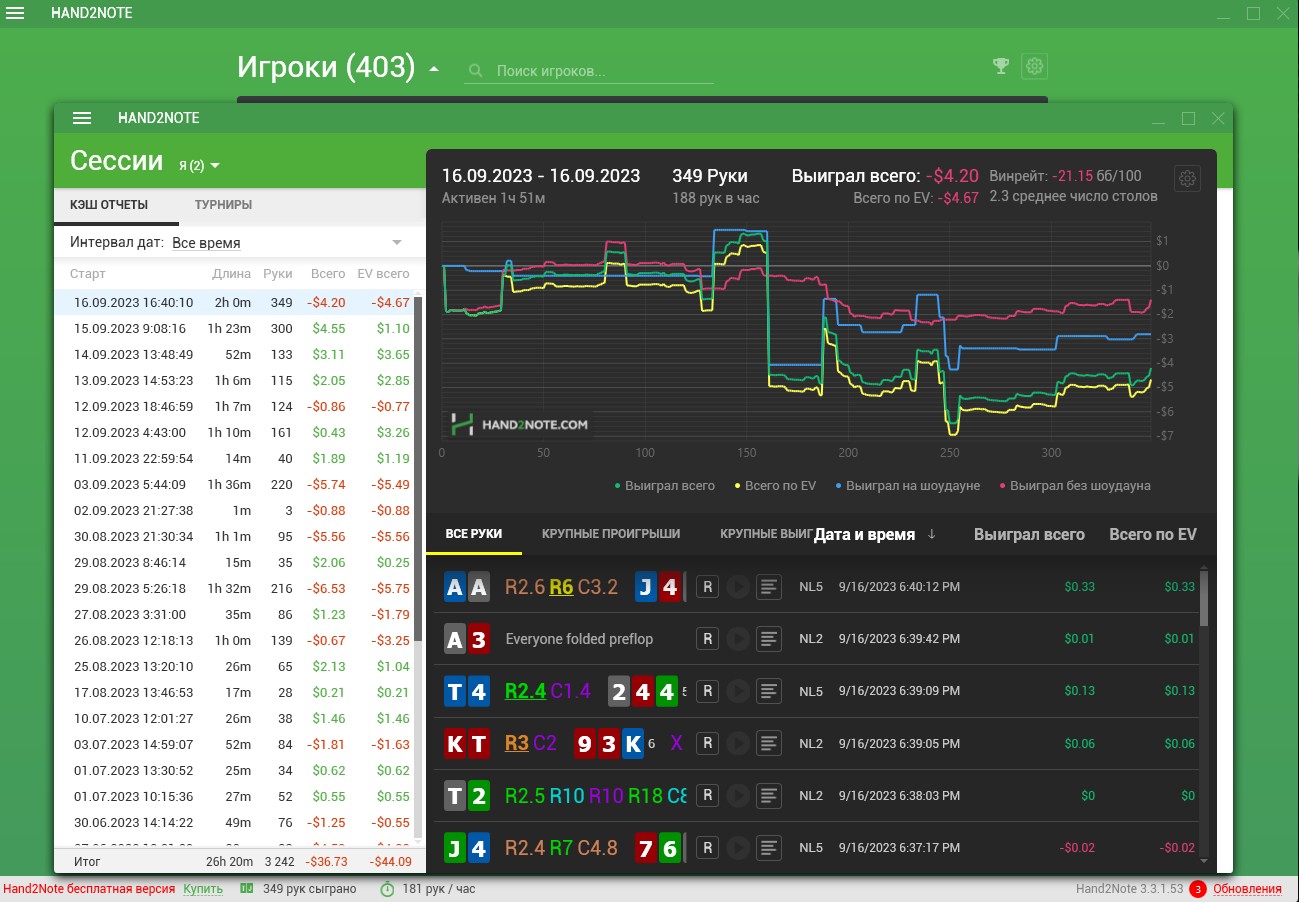Sort sessions by Руки column header
Viewport: 1299px width, 902px height.
point(278,274)
